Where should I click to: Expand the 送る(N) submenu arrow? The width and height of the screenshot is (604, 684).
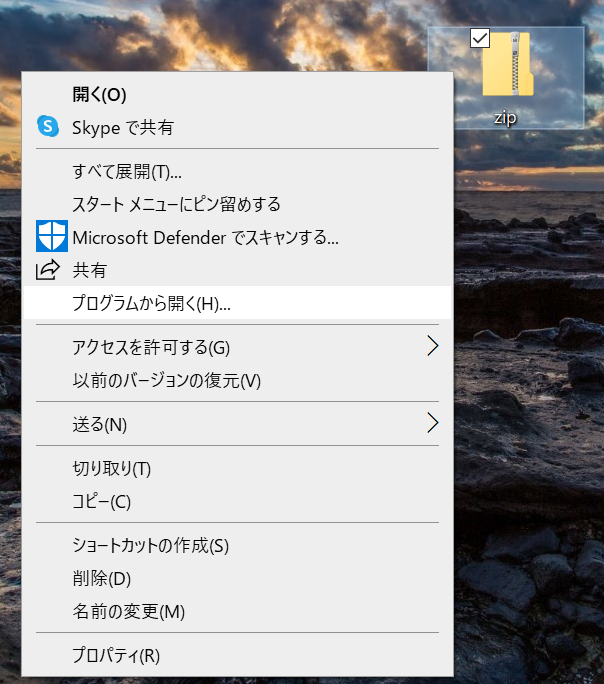(x=433, y=423)
